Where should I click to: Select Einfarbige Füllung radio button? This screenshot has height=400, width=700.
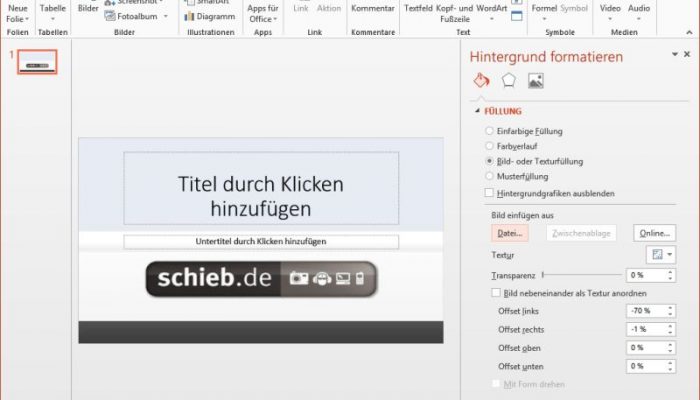click(489, 131)
